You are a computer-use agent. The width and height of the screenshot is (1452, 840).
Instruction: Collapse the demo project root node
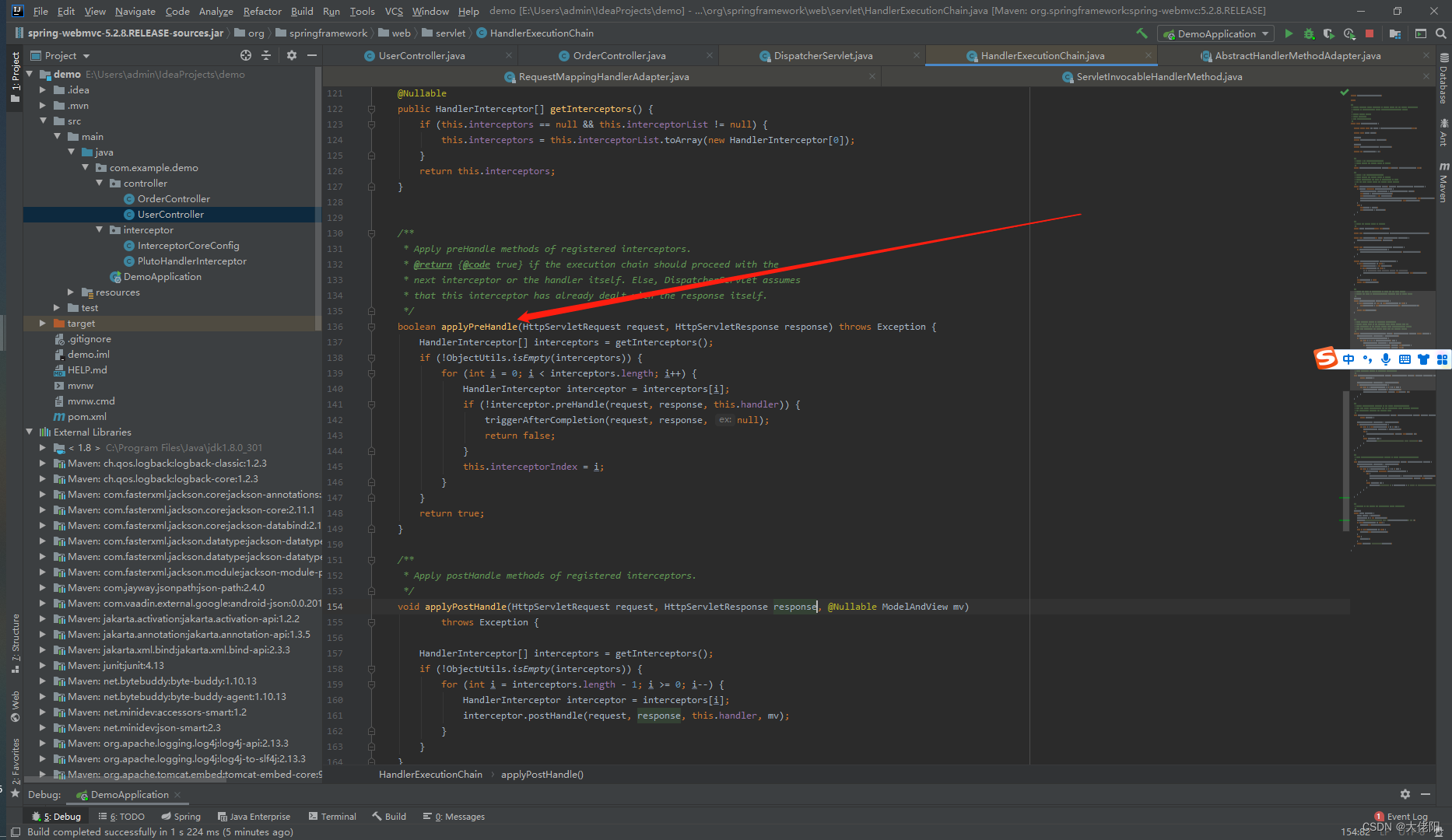(30, 74)
